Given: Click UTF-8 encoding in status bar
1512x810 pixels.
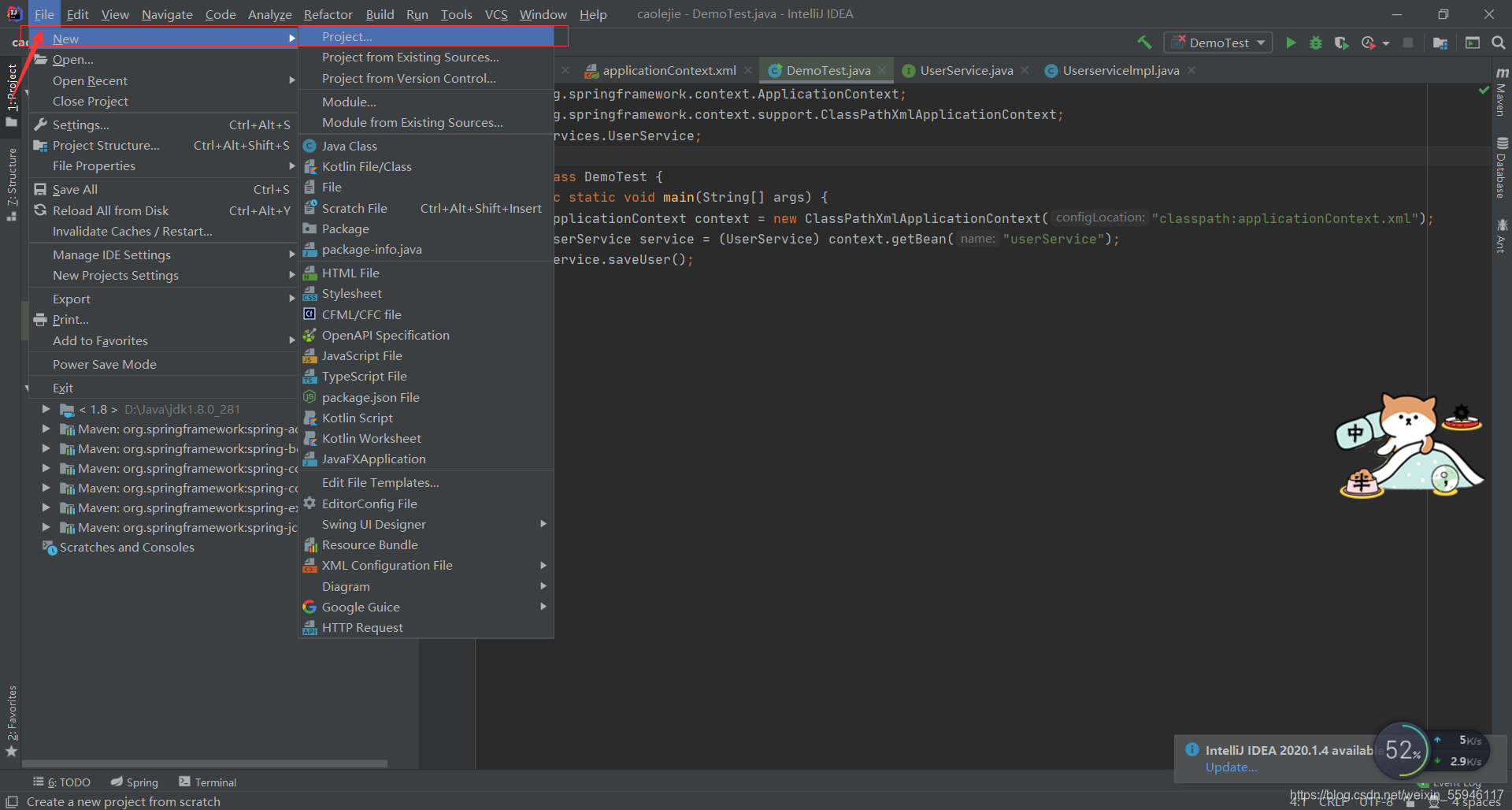Looking at the screenshot, I should (1375, 802).
